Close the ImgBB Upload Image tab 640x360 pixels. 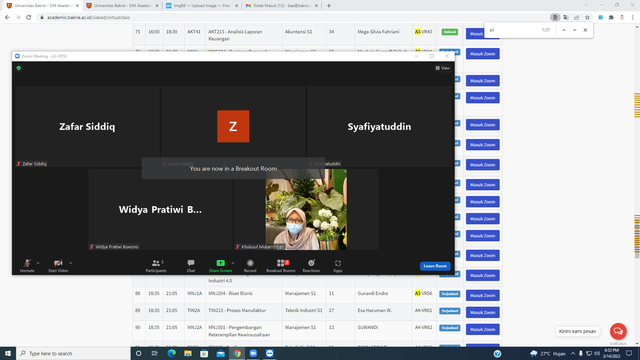(x=236, y=6)
